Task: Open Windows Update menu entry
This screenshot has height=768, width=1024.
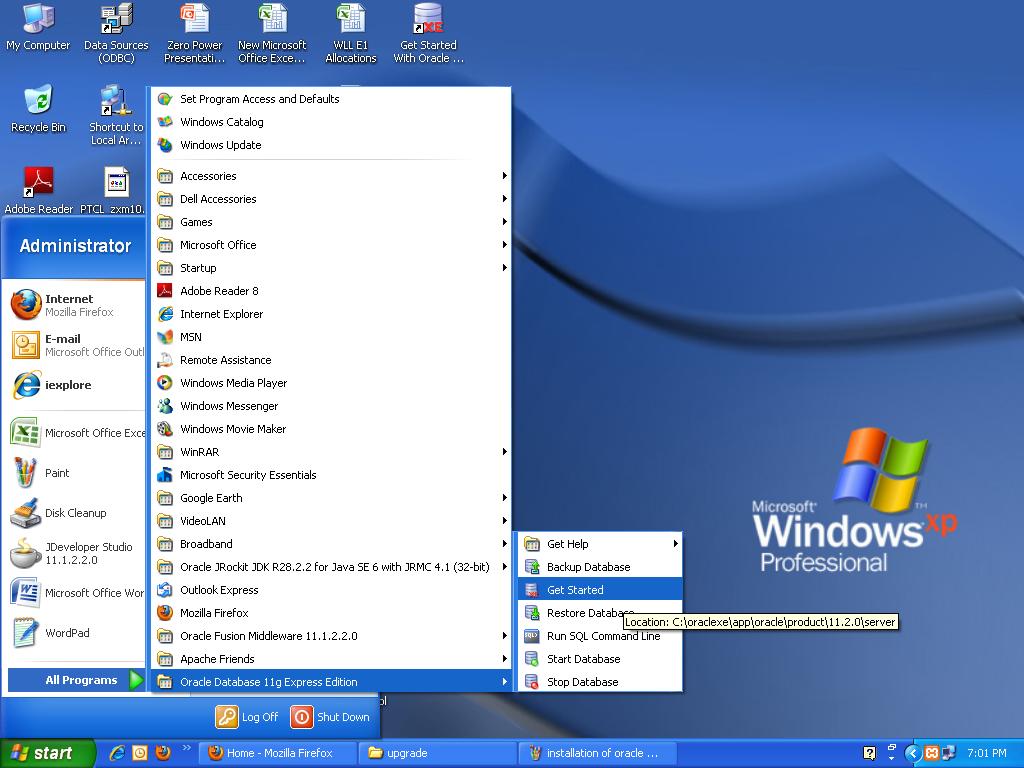Action: [331, 145]
